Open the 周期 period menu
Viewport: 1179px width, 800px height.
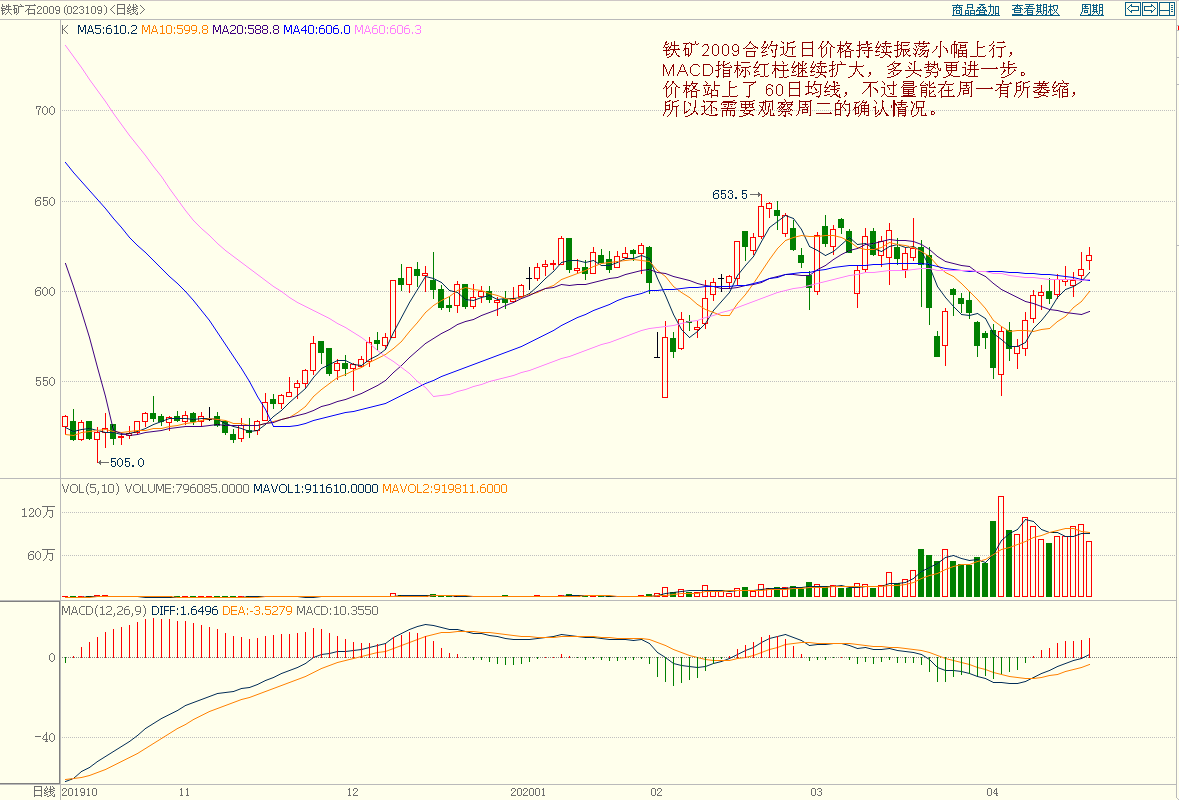(x=1092, y=10)
